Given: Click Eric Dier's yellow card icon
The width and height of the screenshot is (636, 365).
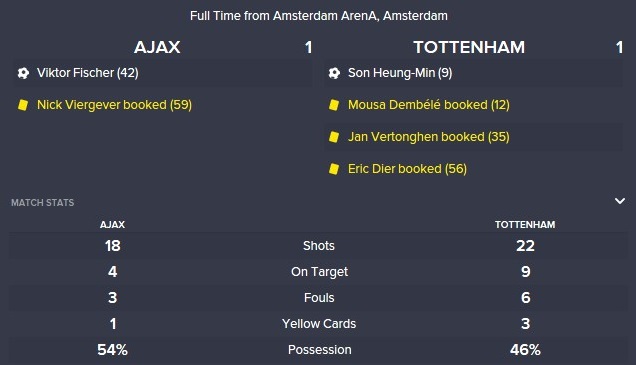Looking at the screenshot, I should point(334,169).
